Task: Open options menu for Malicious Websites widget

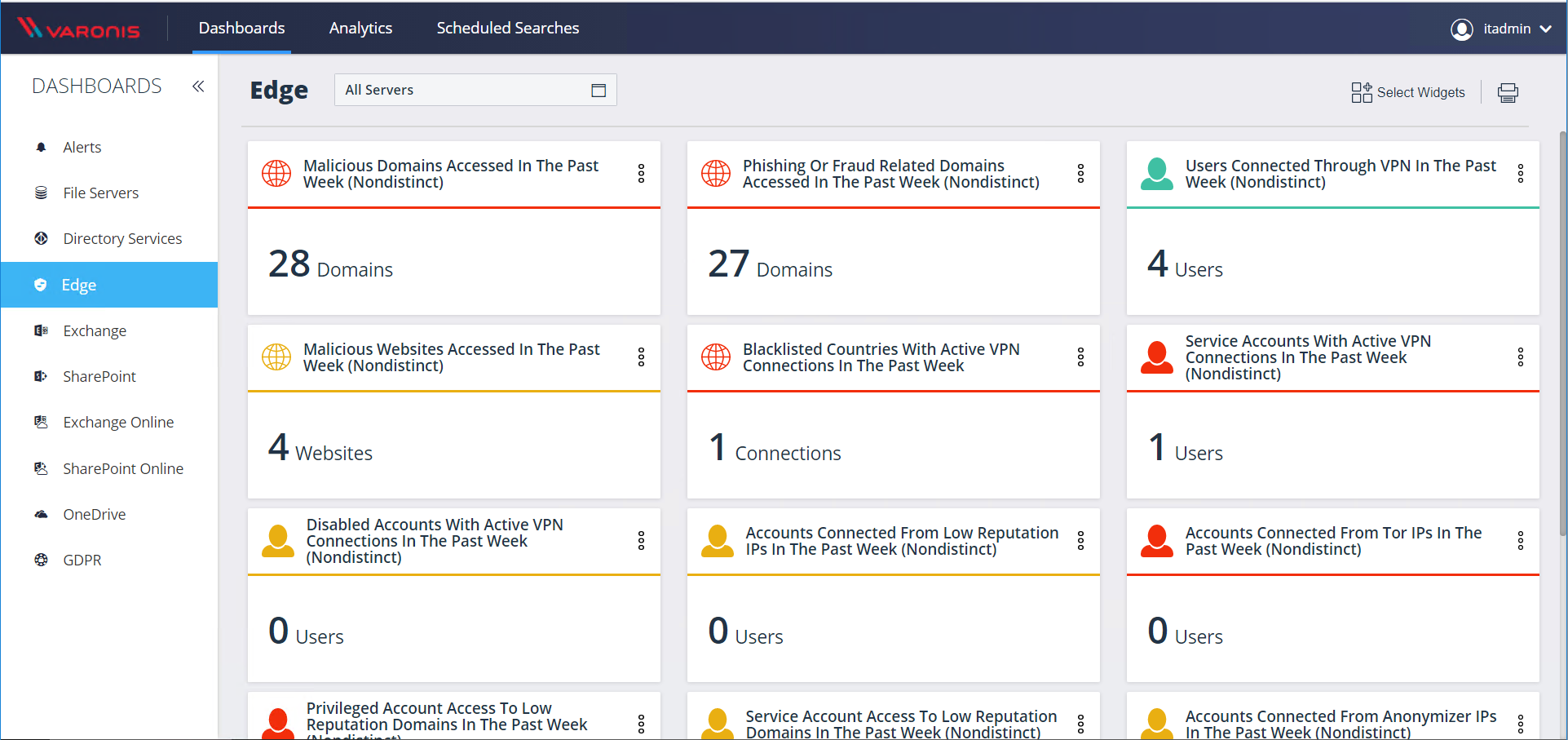Action: [641, 357]
